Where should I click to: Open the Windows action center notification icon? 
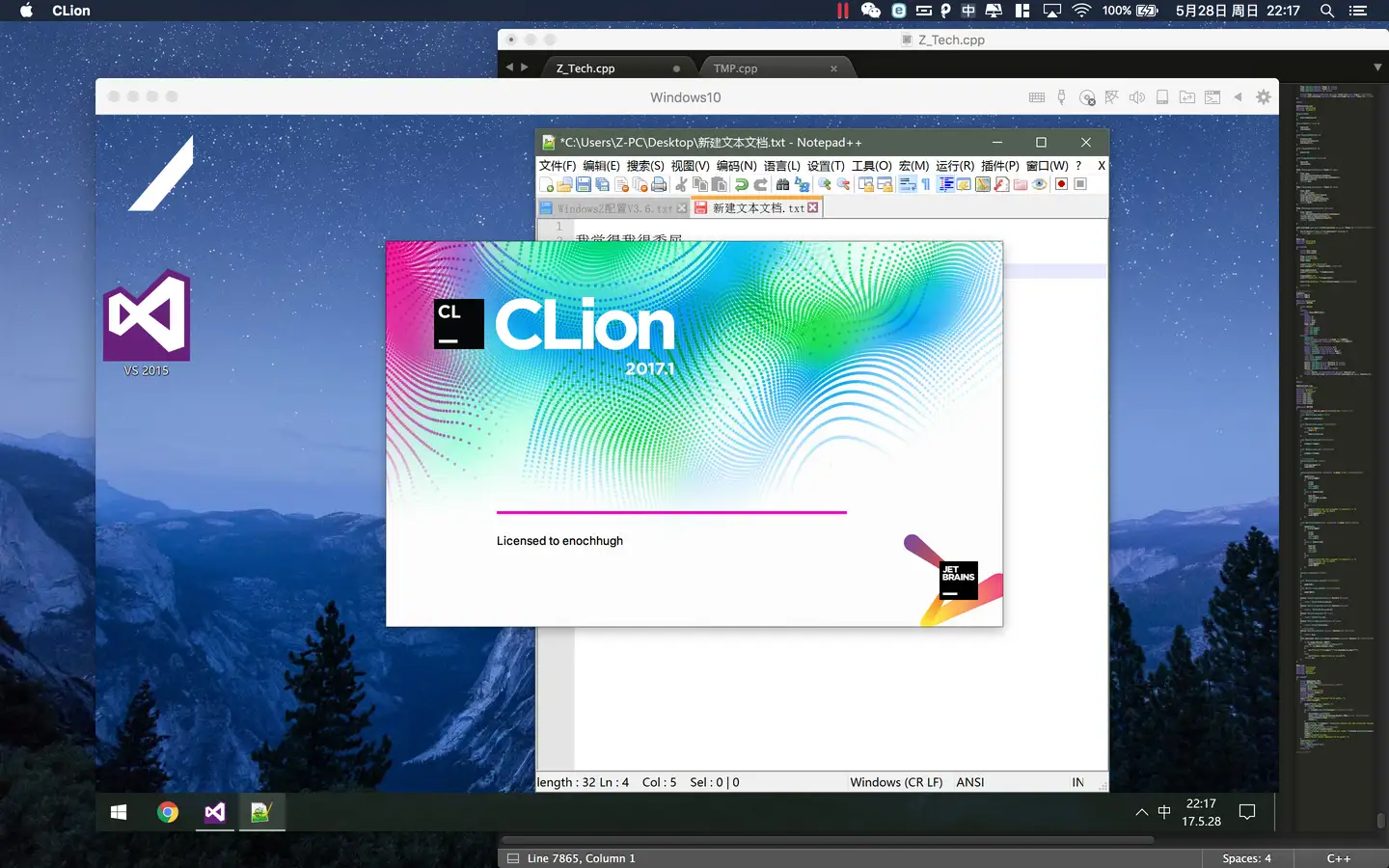(1247, 812)
